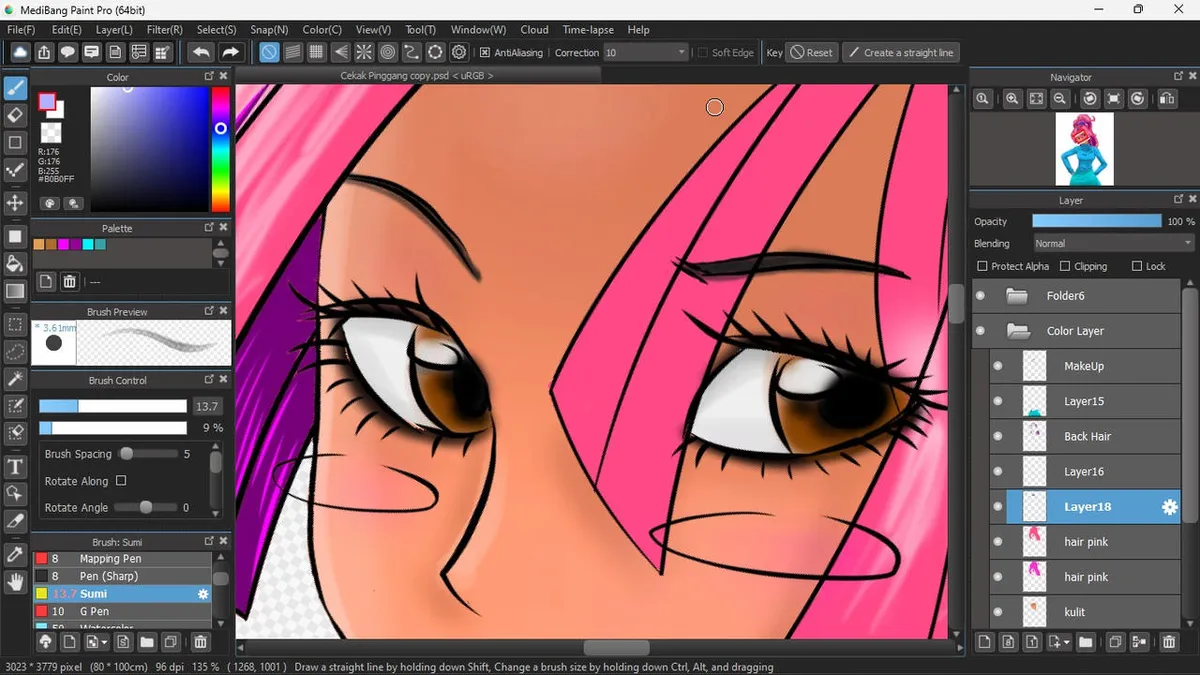
Task: Open the Time-lapse menu
Action: point(588,30)
